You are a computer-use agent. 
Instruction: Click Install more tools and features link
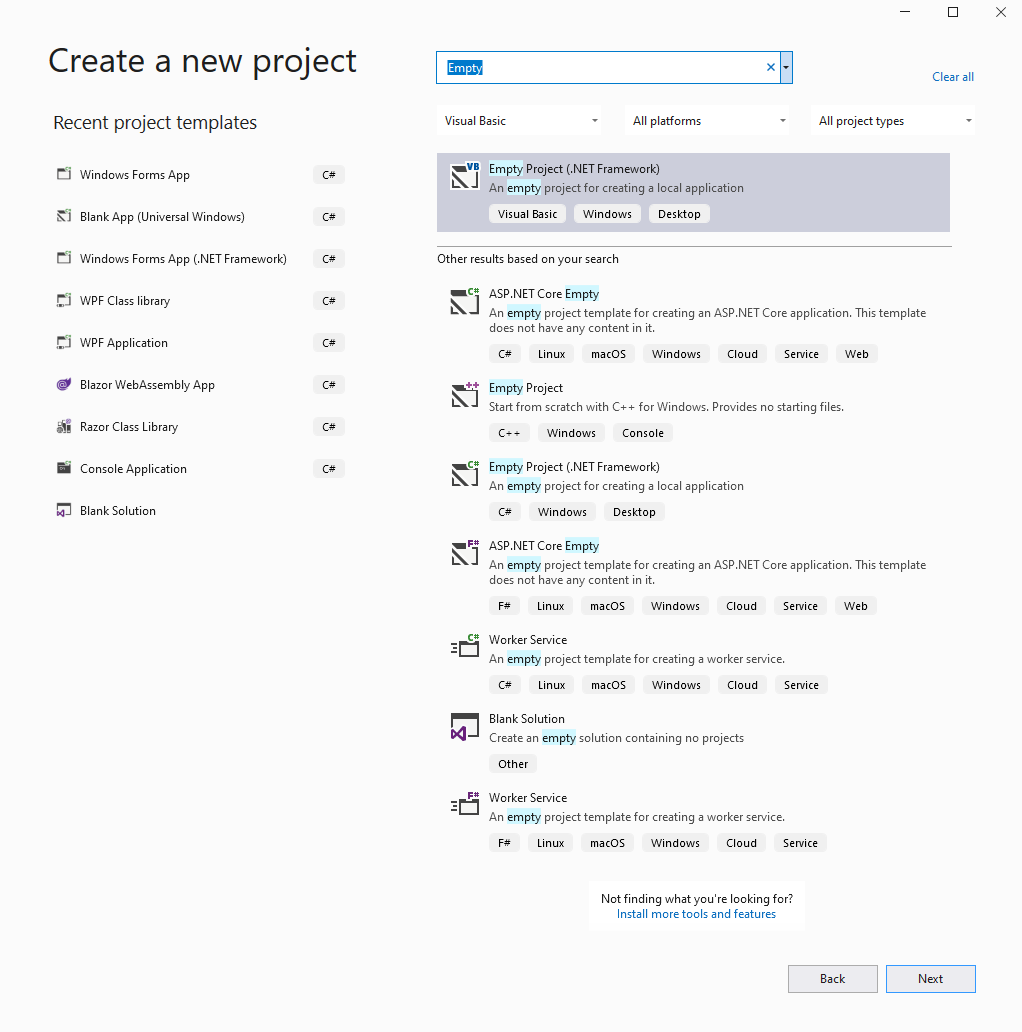(696, 914)
